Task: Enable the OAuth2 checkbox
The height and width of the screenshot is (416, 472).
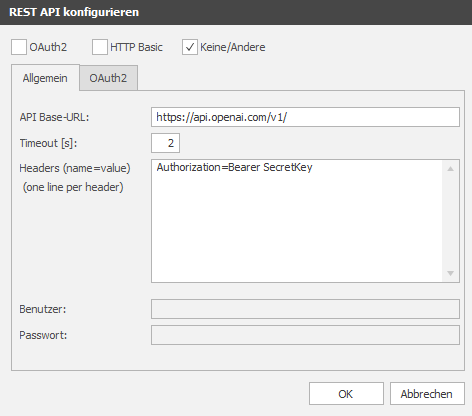Action: (x=19, y=47)
